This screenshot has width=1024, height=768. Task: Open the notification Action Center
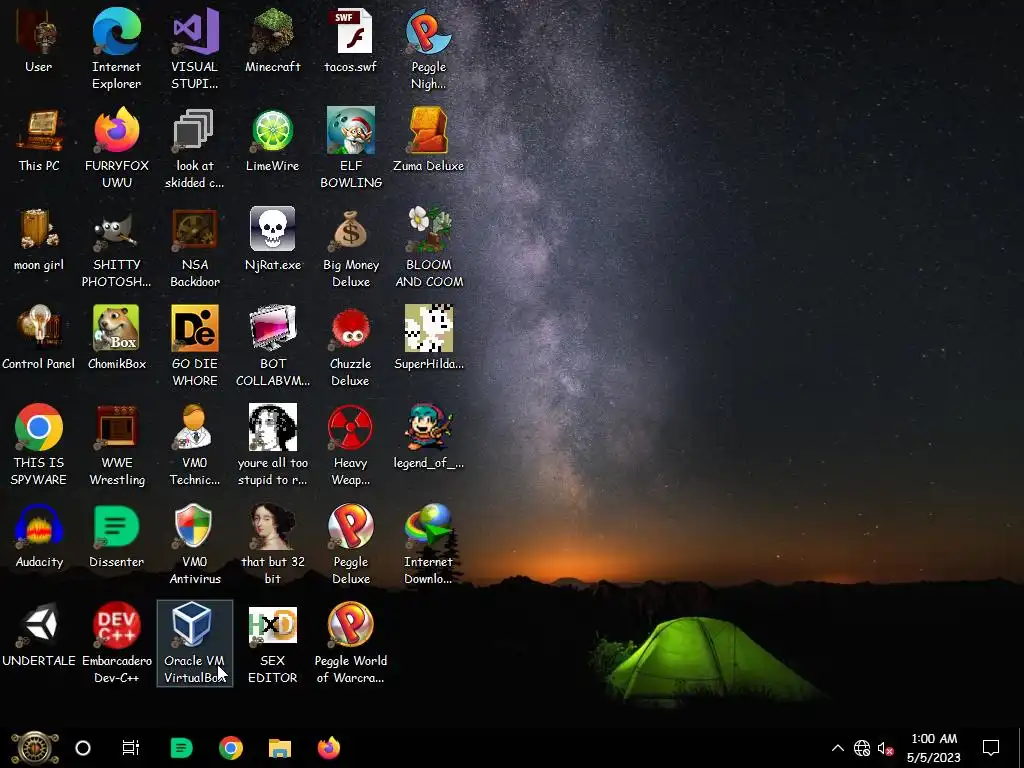(991, 748)
